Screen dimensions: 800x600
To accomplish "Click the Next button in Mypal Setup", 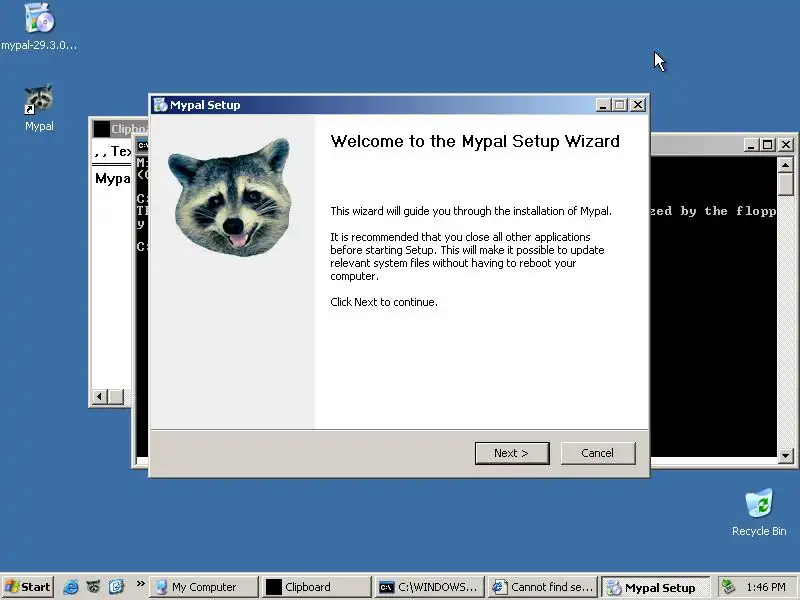I will pyautogui.click(x=512, y=453).
